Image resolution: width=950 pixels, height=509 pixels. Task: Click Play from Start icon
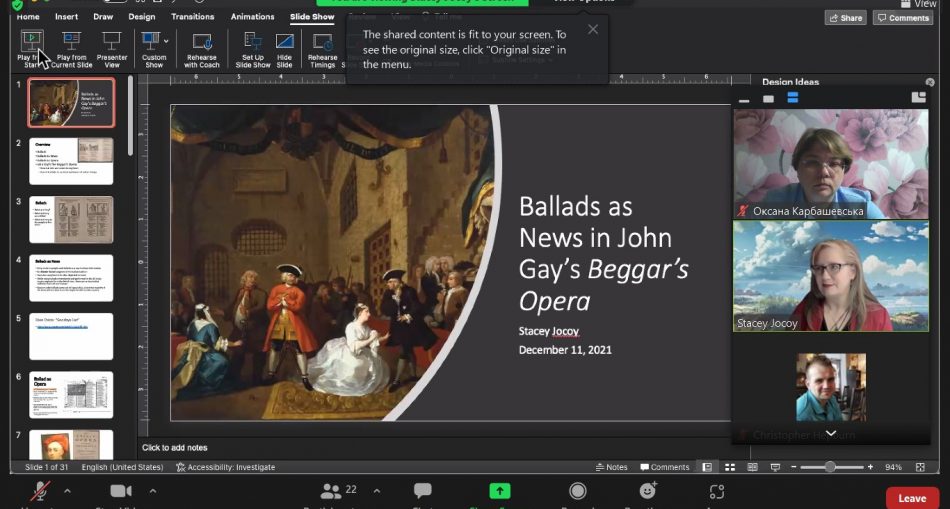pos(31,40)
